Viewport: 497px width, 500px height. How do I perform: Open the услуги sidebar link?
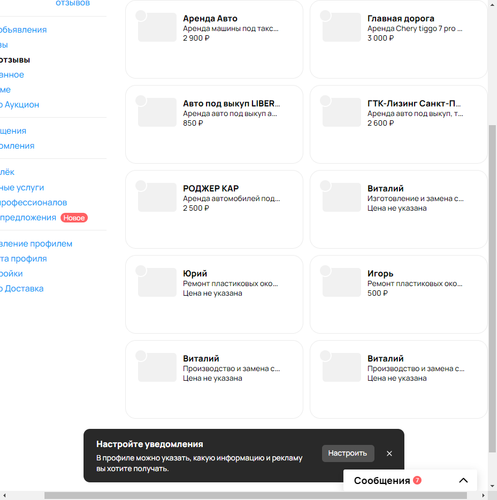coord(22,188)
